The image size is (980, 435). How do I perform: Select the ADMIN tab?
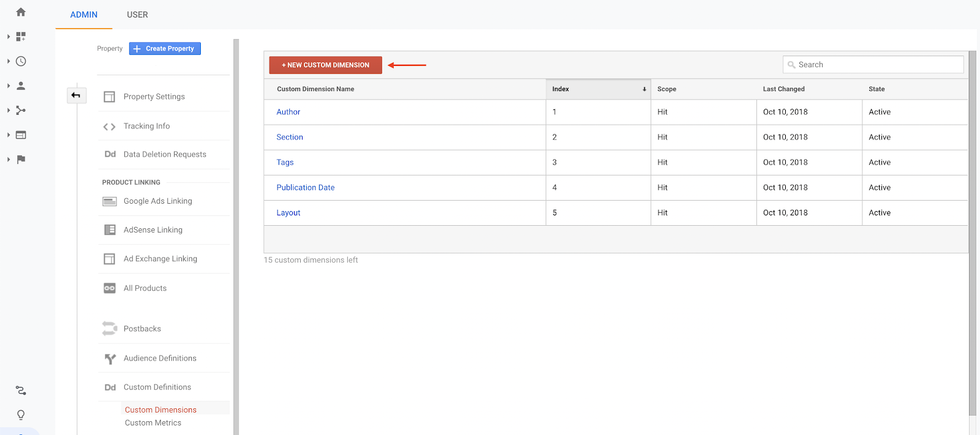tap(84, 15)
